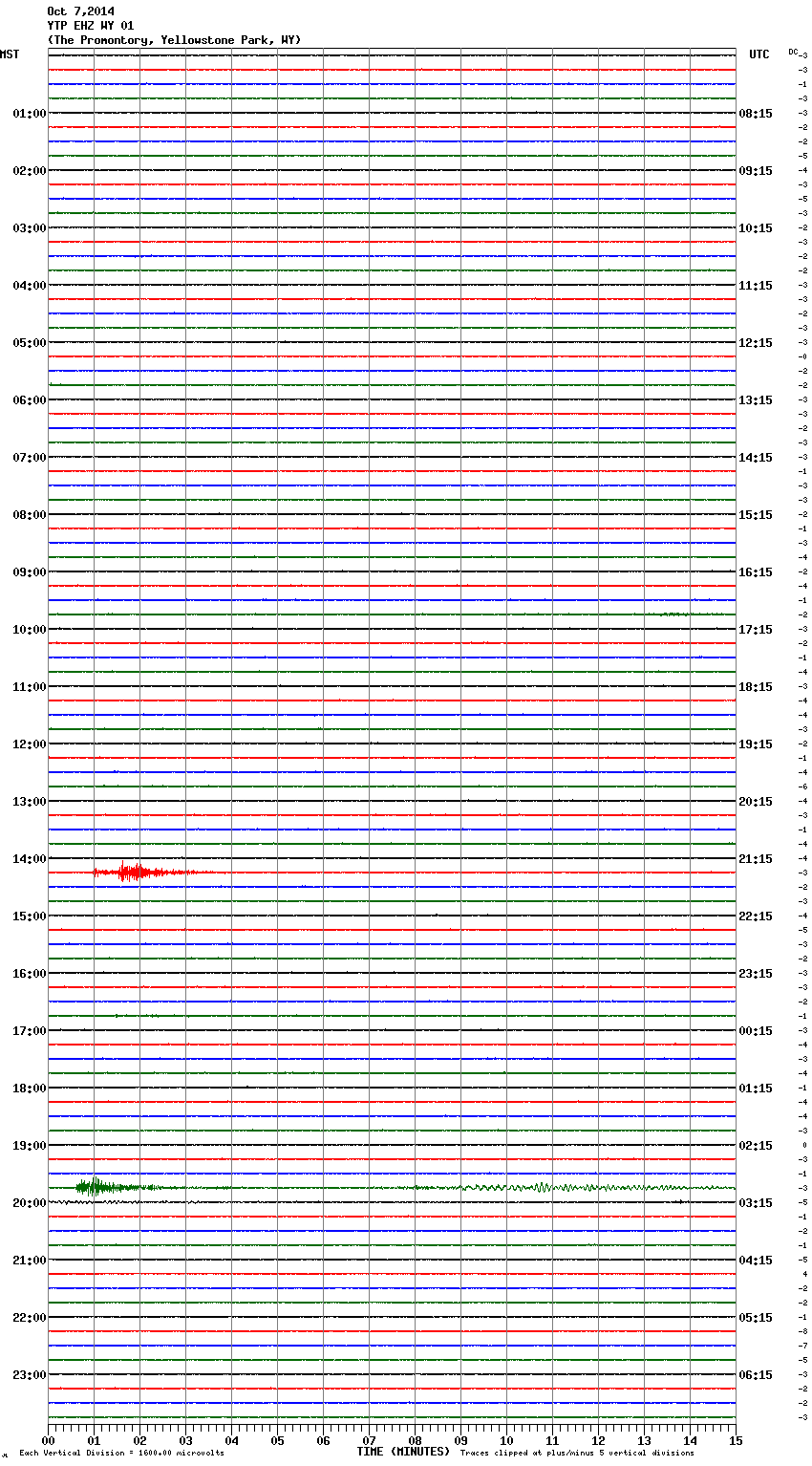Viewport: 812px width, 1466px height.
Task: Click the date text 'Oct 7,2014'
Action: coord(80,11)
